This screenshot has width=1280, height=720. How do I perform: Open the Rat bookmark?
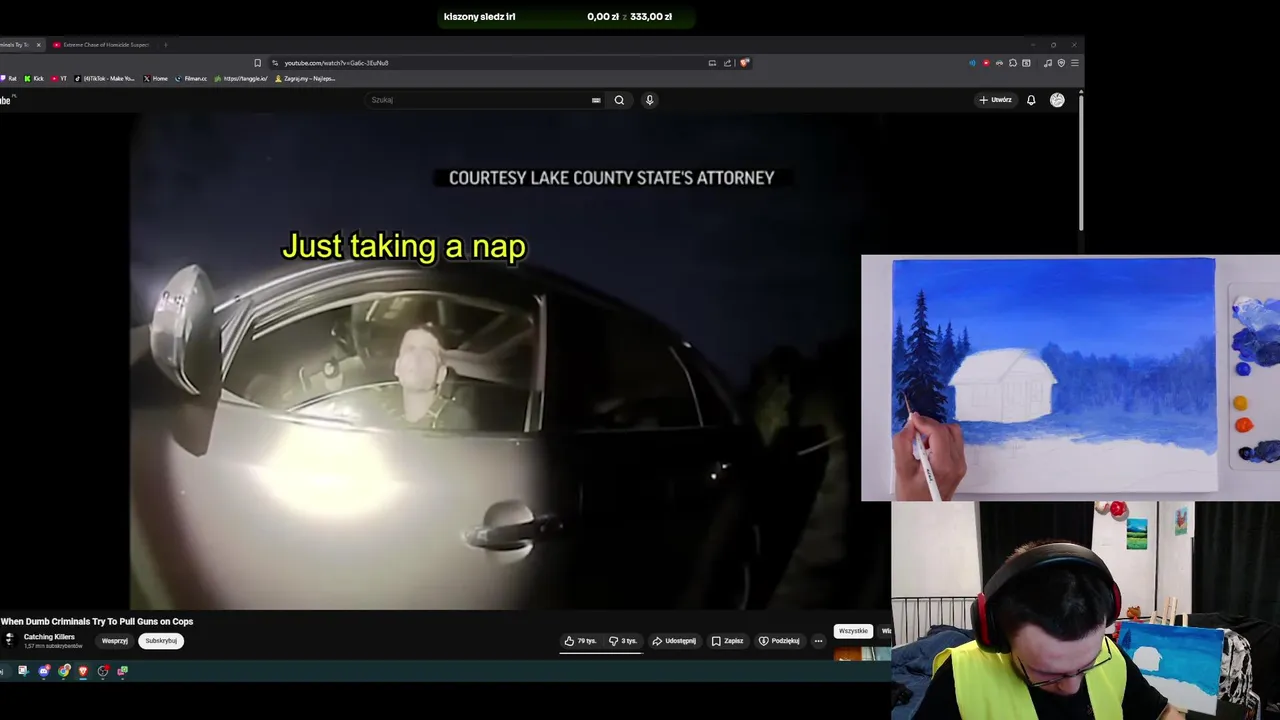(x=9, y=78)
